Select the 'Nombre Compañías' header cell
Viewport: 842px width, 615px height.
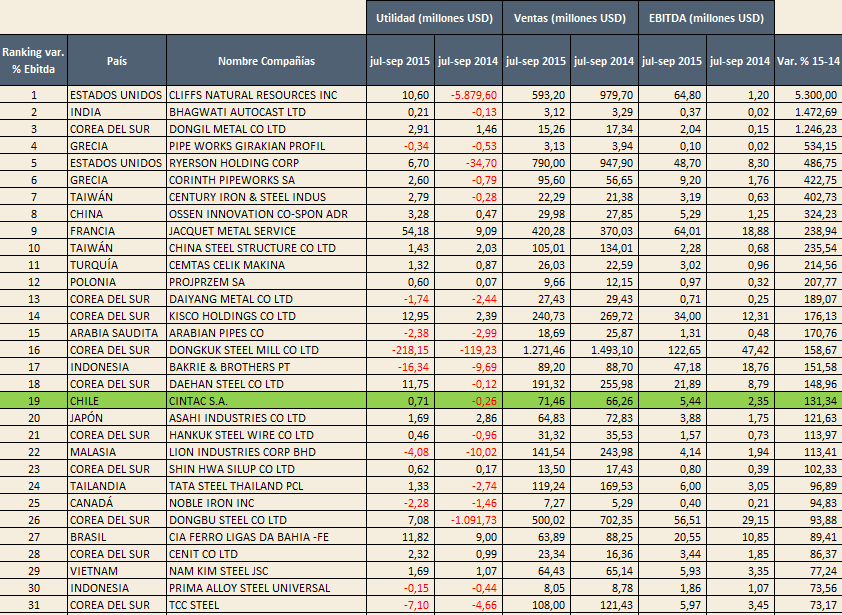pos(266,60)
